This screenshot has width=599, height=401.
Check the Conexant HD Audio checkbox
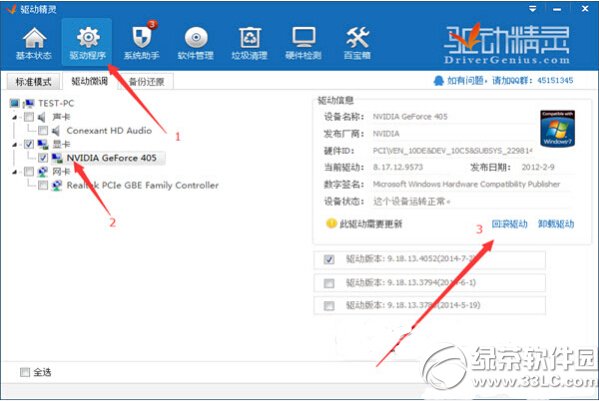[x=43, y=131]
